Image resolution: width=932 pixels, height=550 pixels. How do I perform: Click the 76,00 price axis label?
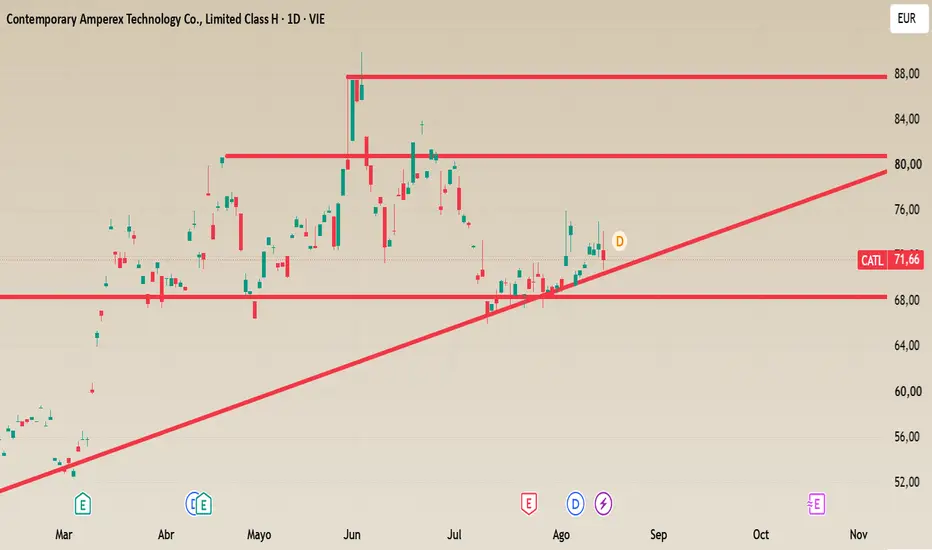pyautogui.click(x=907, y=210)
